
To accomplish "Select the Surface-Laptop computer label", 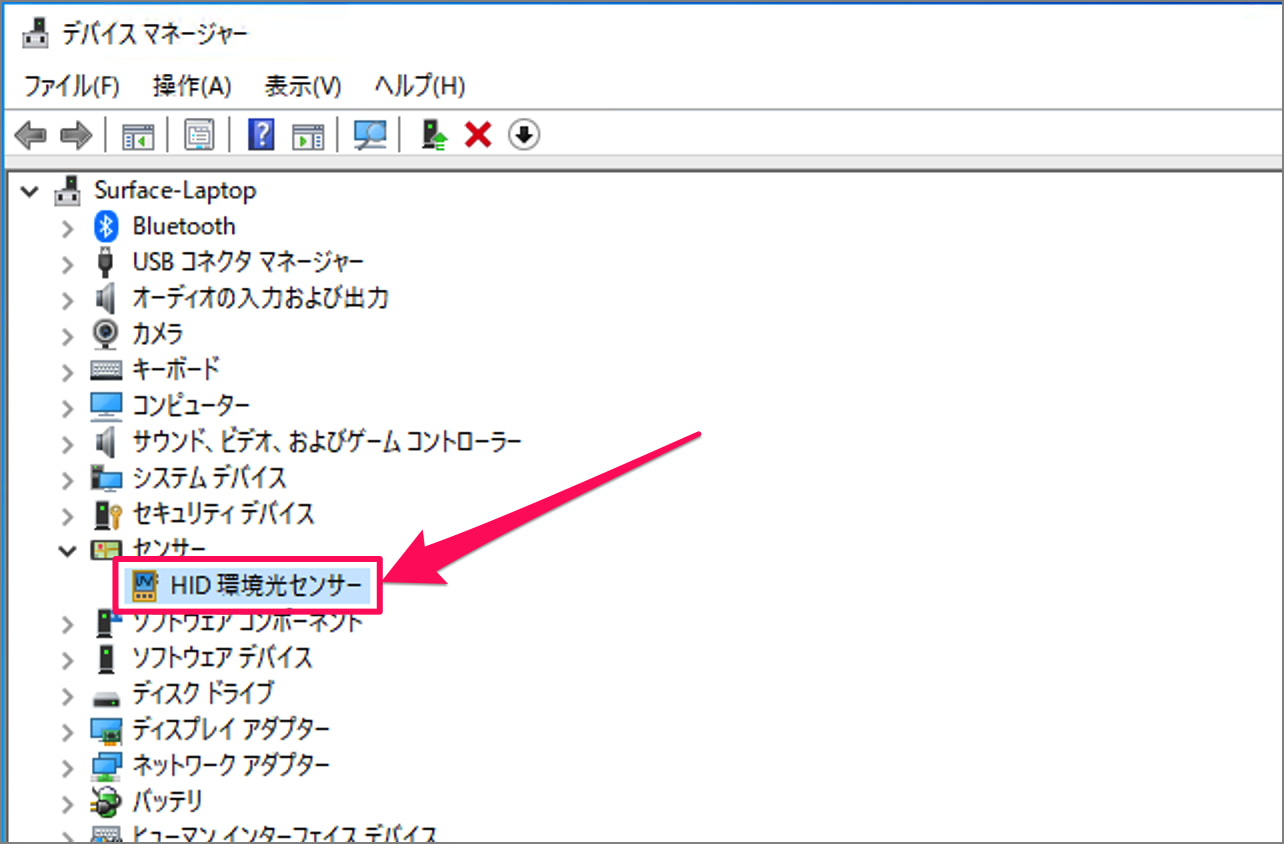I will 175,190.
